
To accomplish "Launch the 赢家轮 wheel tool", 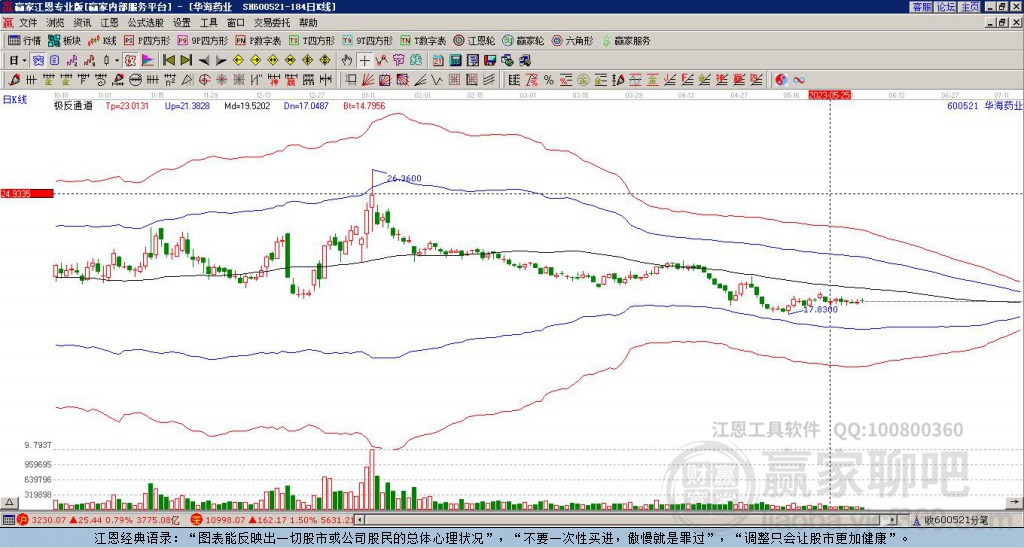I will pos(523,40).
